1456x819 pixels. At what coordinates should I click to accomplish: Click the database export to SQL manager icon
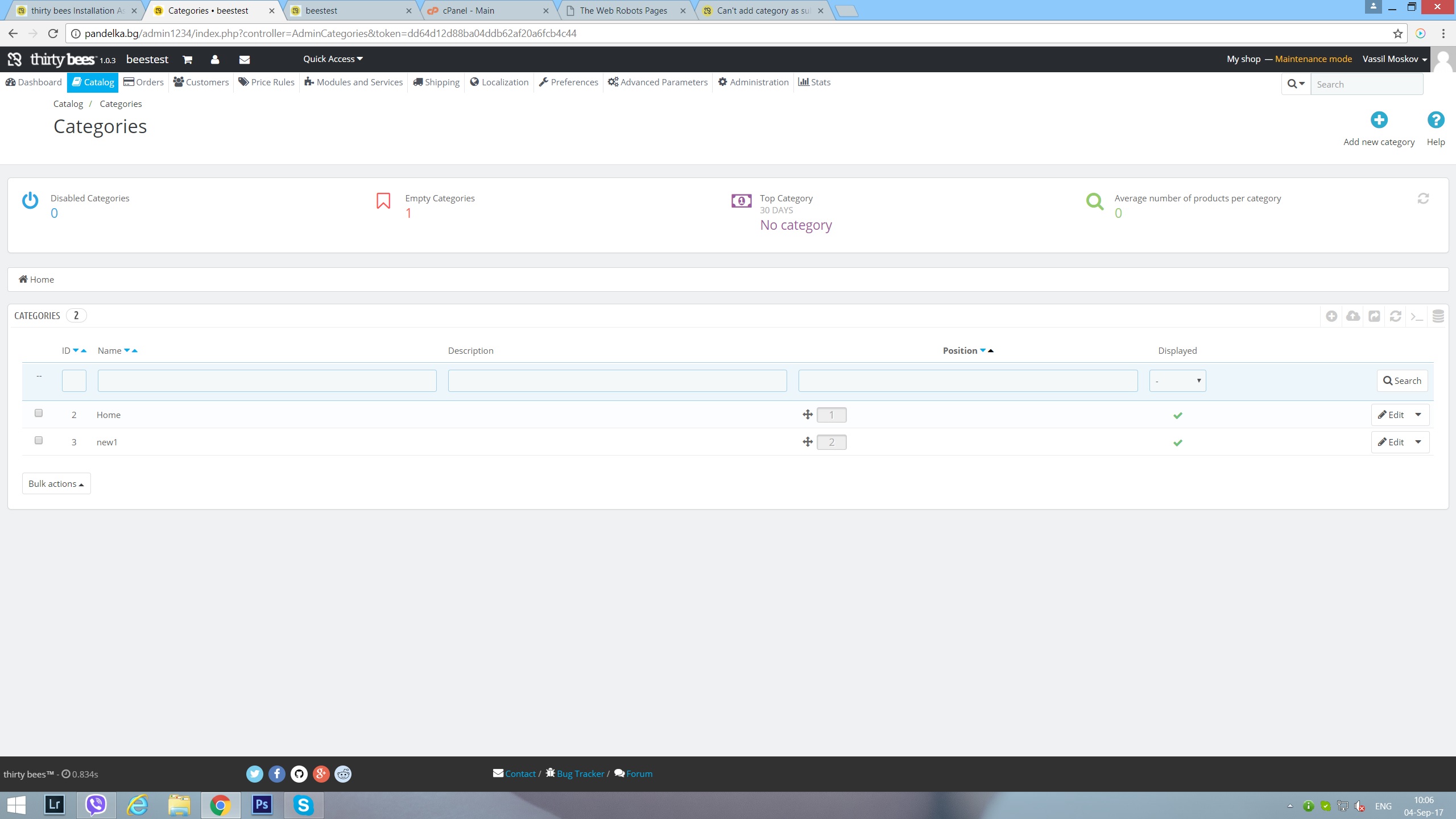1438,316
